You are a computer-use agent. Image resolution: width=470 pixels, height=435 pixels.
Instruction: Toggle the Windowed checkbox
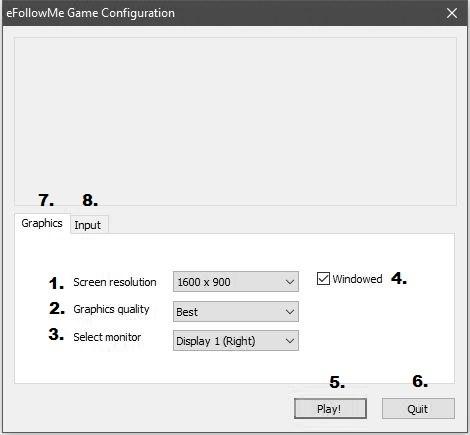(x=323, y=279)
